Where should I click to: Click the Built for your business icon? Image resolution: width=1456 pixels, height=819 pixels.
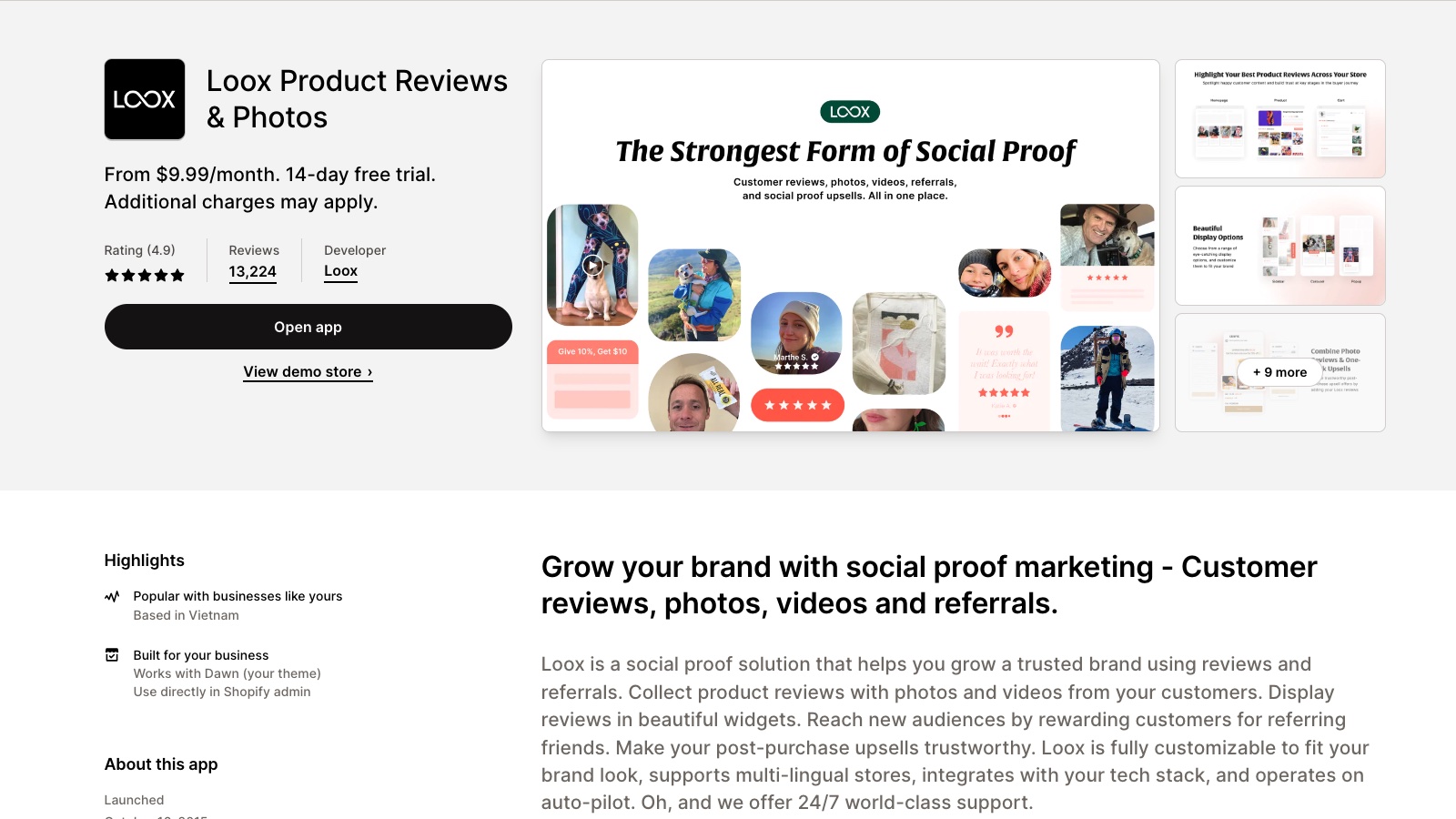[112, 655]
